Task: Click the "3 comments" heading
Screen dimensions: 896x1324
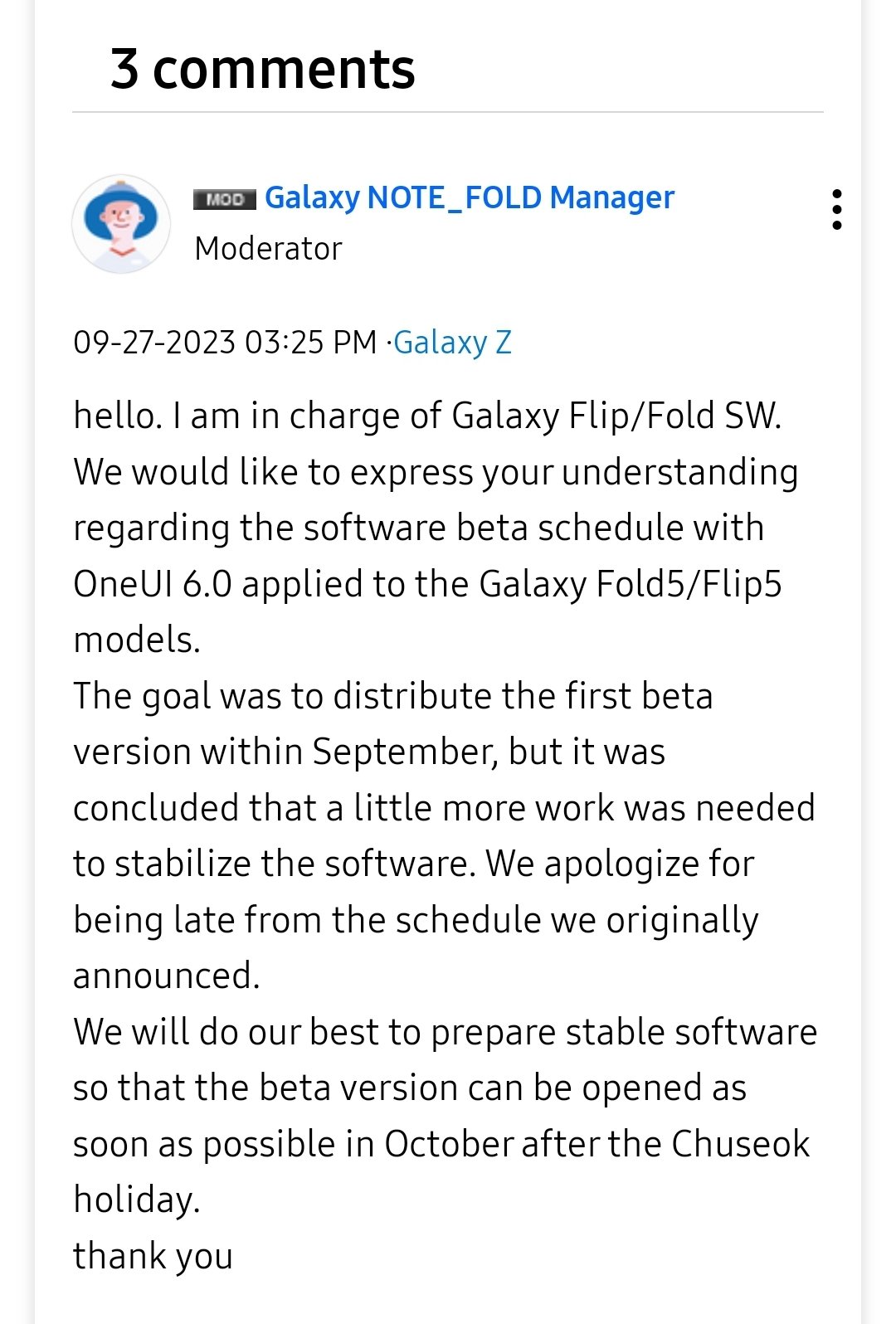Action: pos(262,68)
